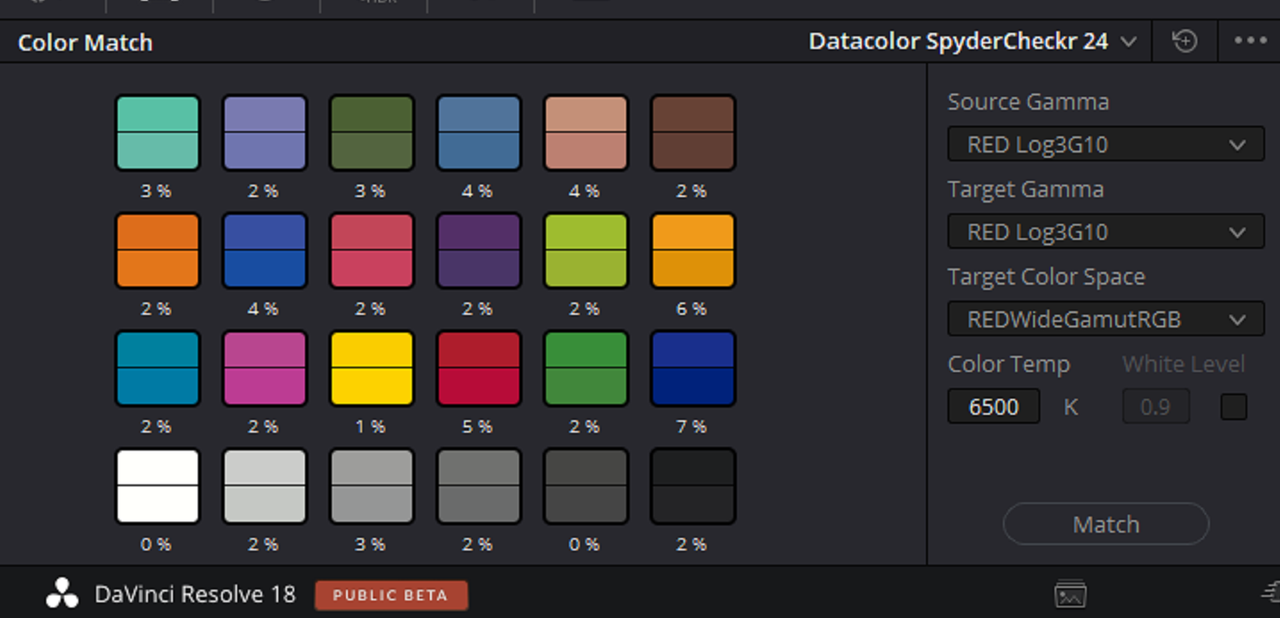
Task: Select the medium gray swatch with 3 %
Action: (371, 487)
